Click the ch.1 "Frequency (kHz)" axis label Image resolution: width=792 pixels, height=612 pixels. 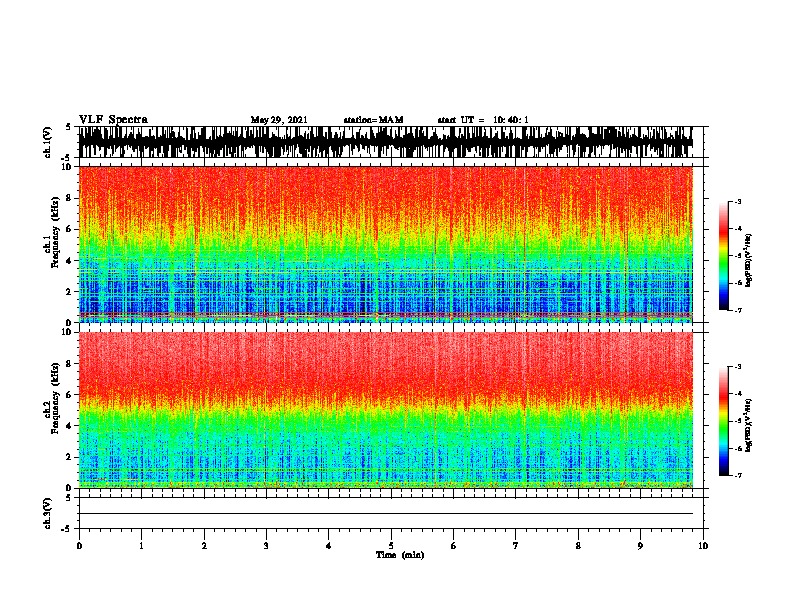coord(55,232)
